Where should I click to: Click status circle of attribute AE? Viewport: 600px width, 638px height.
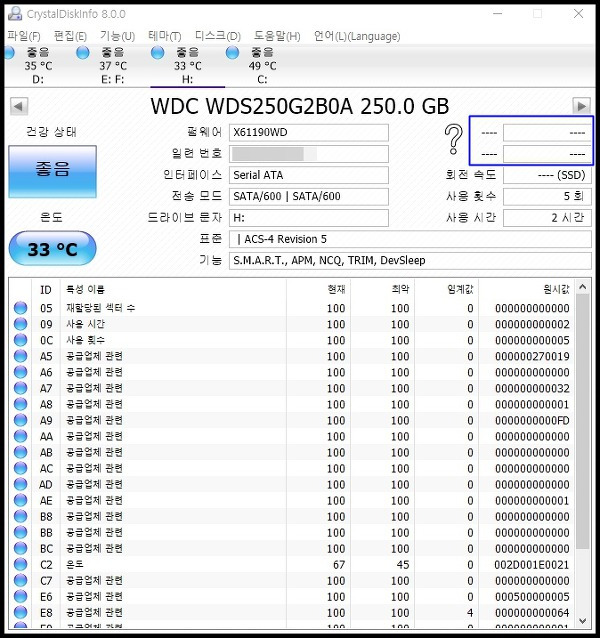[20, 500]
